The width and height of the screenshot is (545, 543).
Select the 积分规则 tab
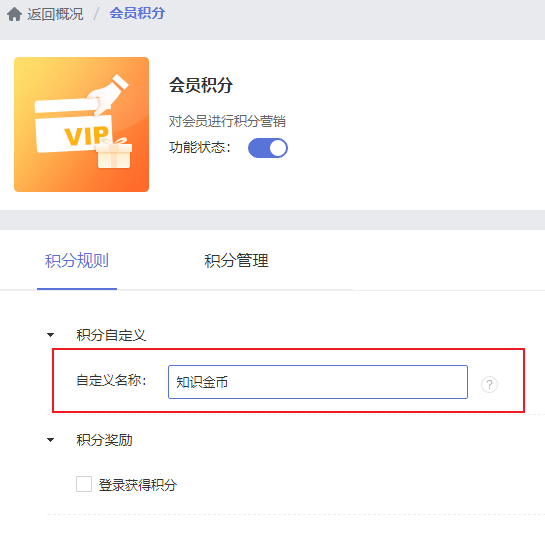[77, 261]
